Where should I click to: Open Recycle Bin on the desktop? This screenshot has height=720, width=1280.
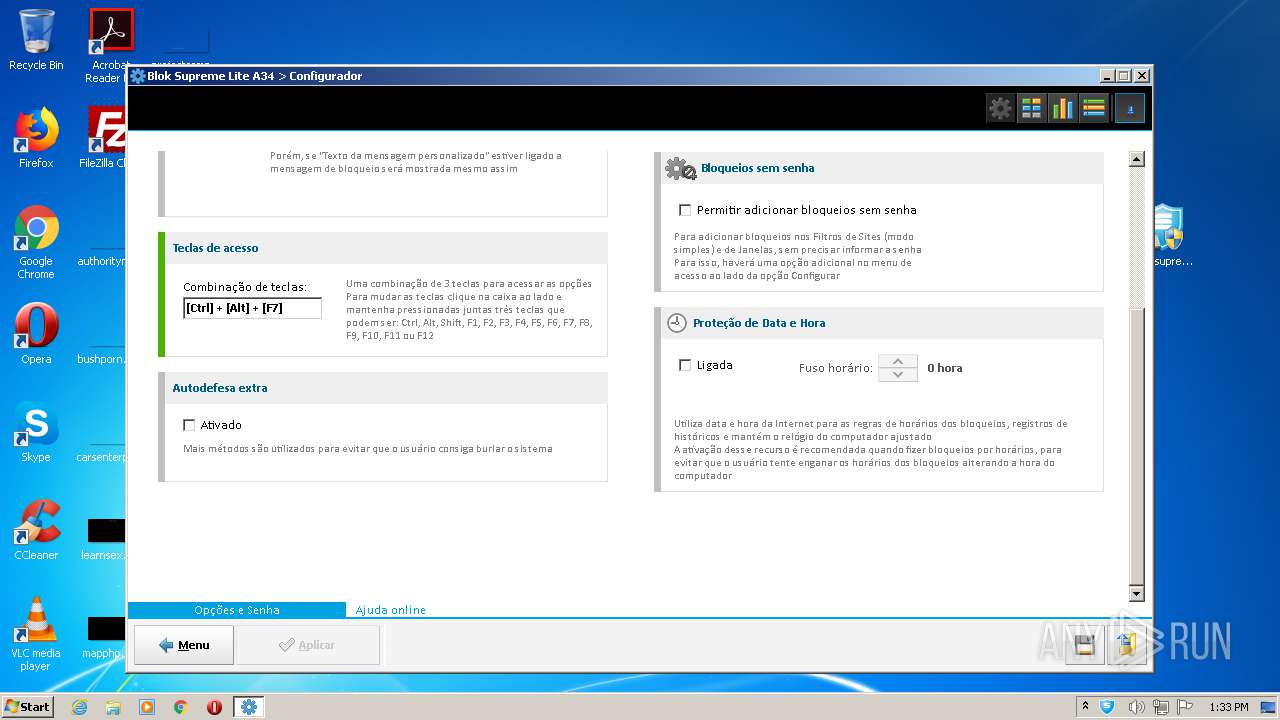tap(36, 40)
